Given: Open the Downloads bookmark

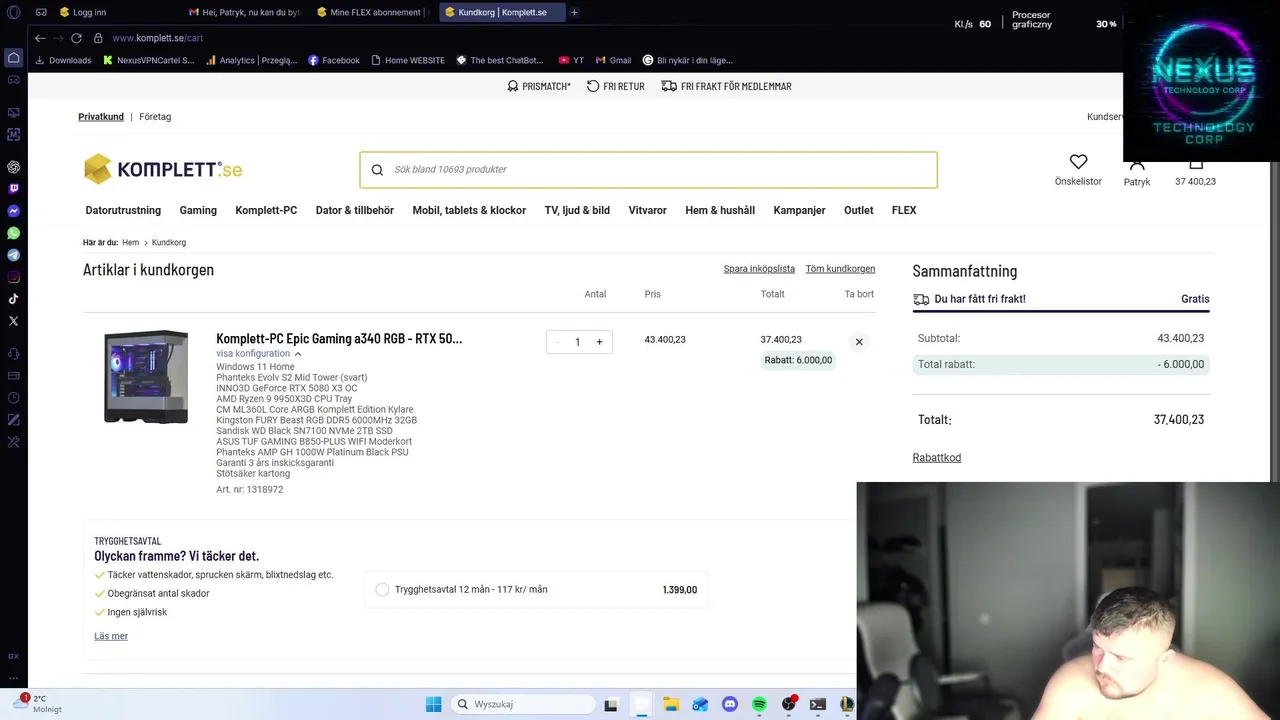Looking at the screenshot, I should (x=62, y=60).
